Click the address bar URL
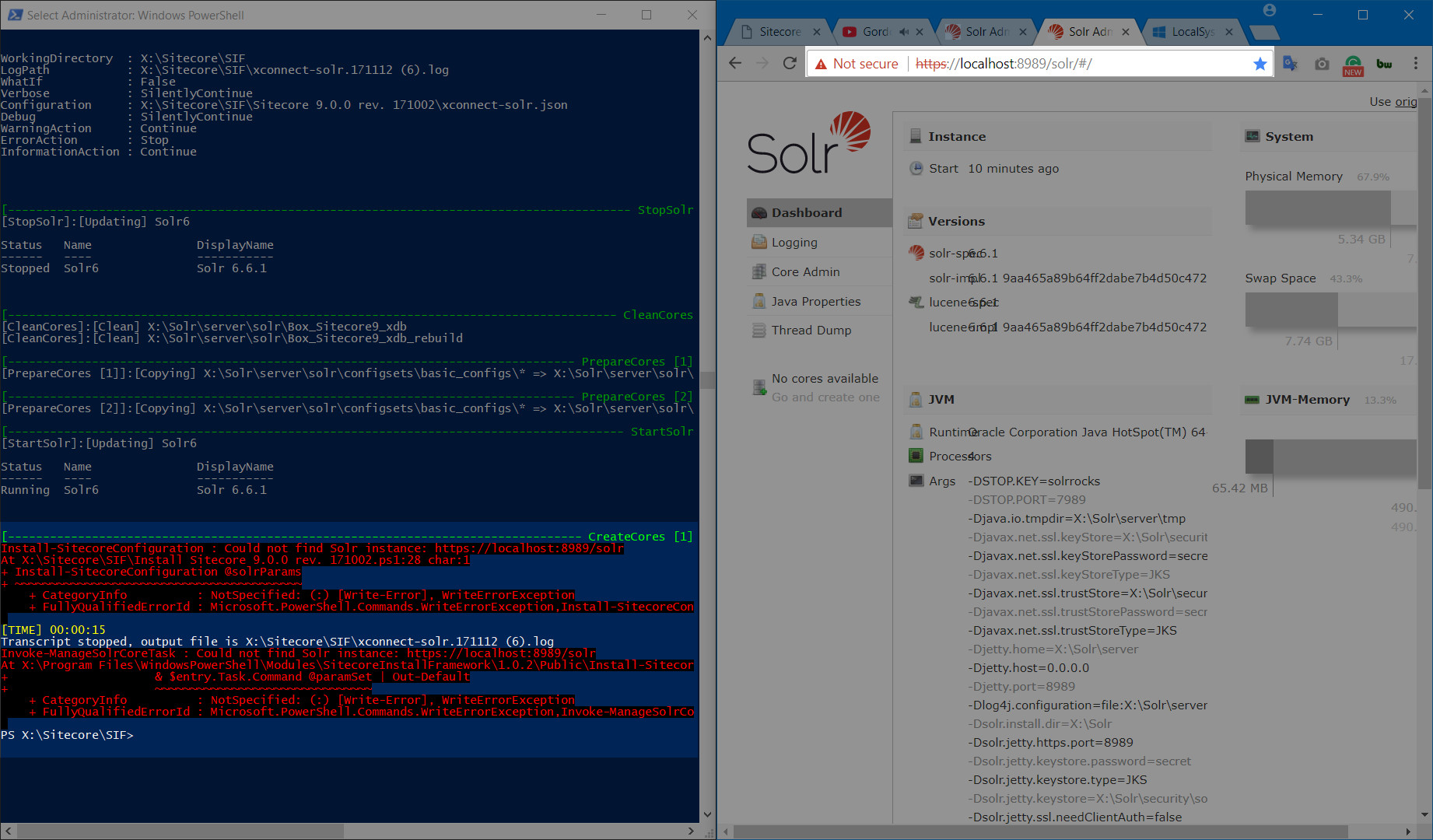Screen dimensions: 1433x840 (x=1004, y=64)
